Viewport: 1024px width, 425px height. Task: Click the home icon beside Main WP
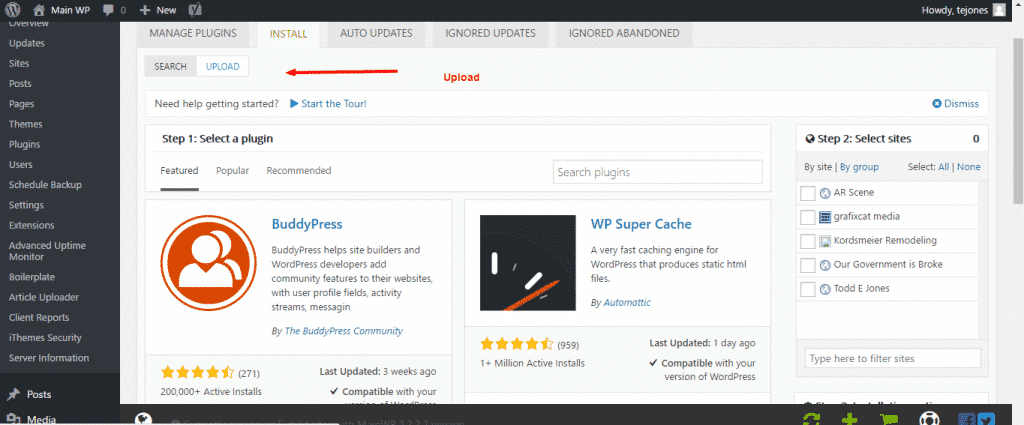point(39,10)
